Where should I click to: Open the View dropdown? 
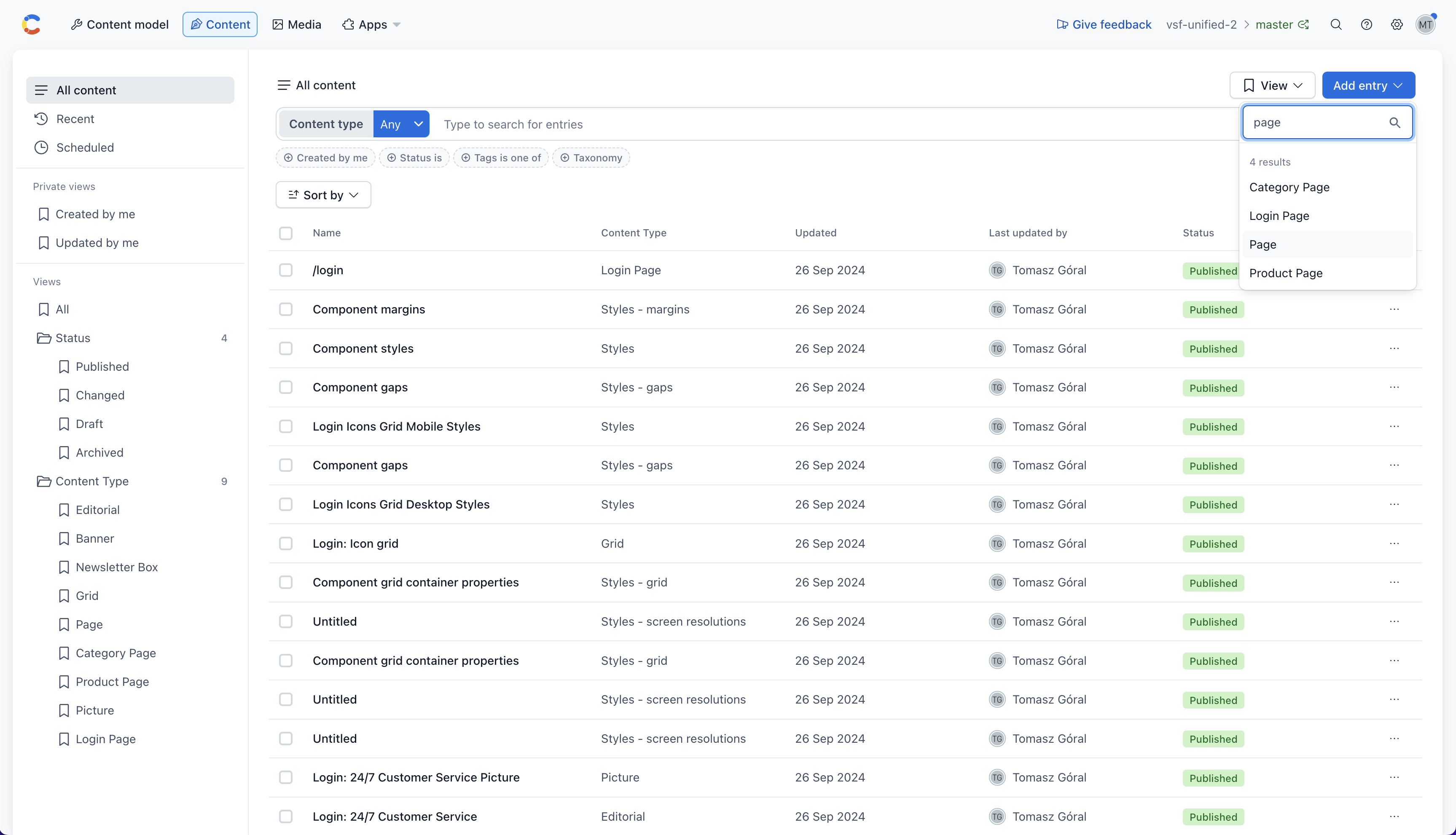tap(1273, 86)
